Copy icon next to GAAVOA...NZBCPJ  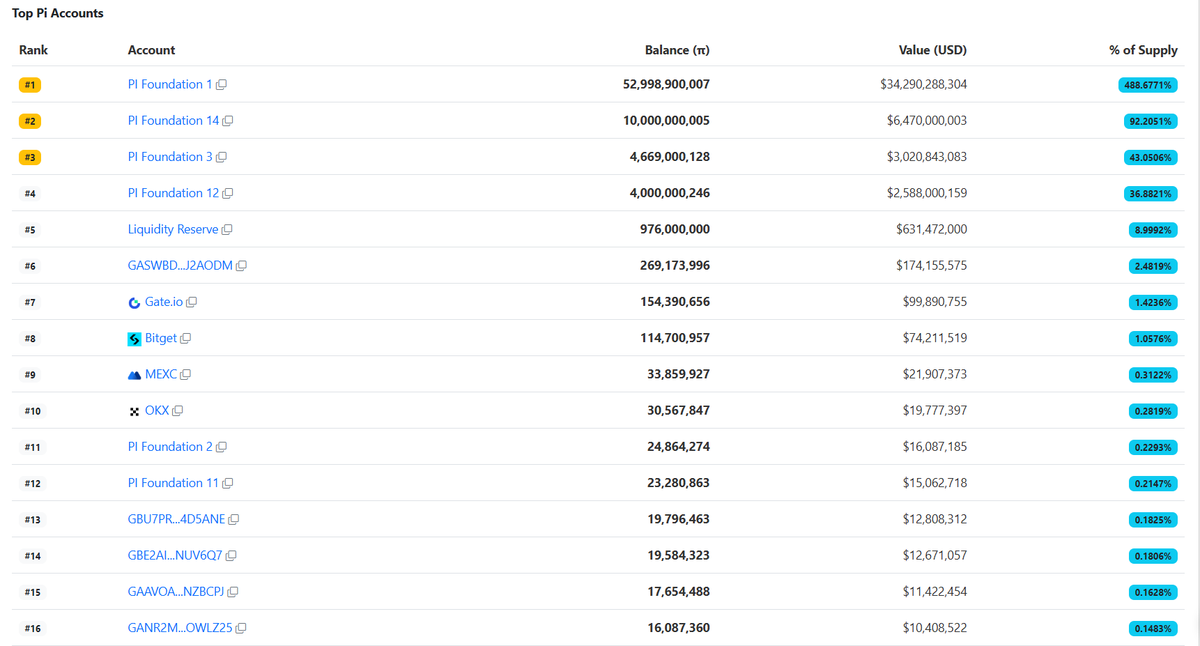pyautogui.click(x=233, y=592)
